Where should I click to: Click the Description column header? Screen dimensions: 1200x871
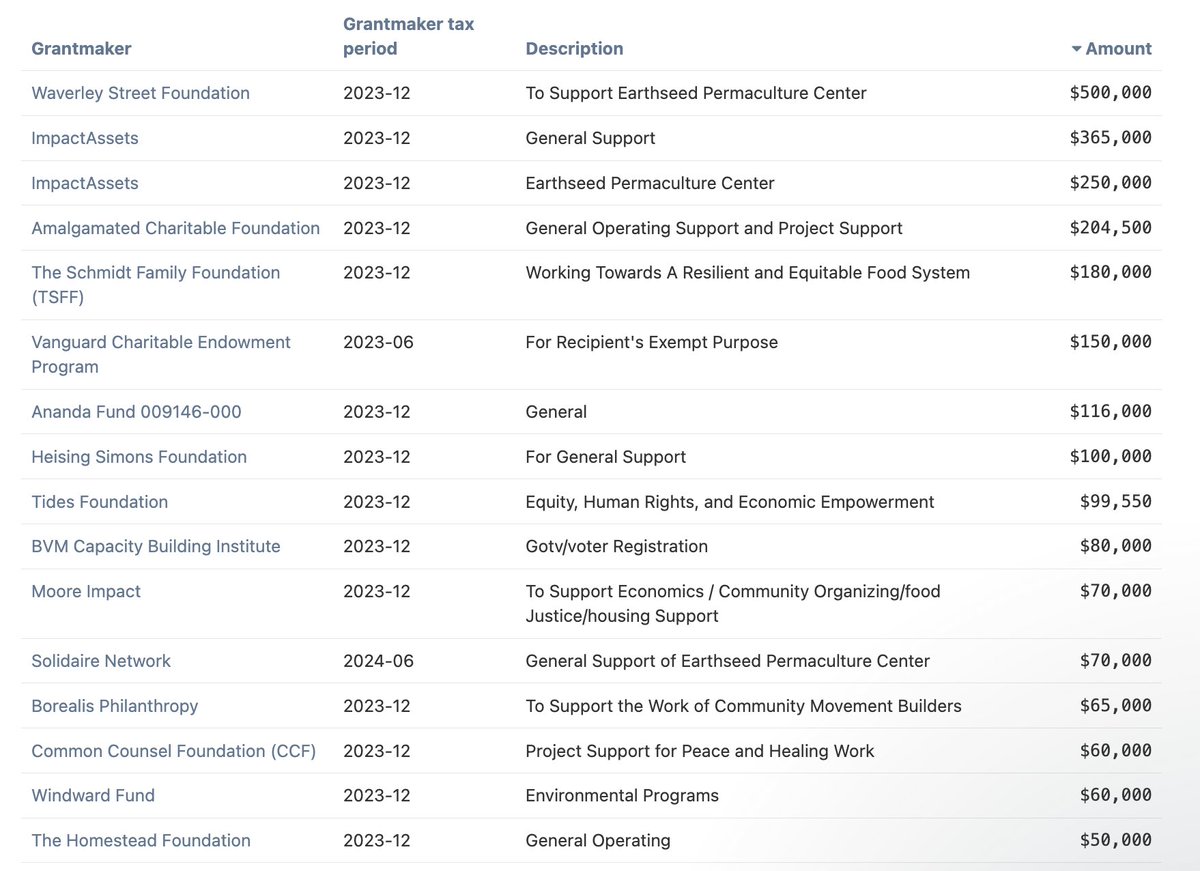point(574,48)
